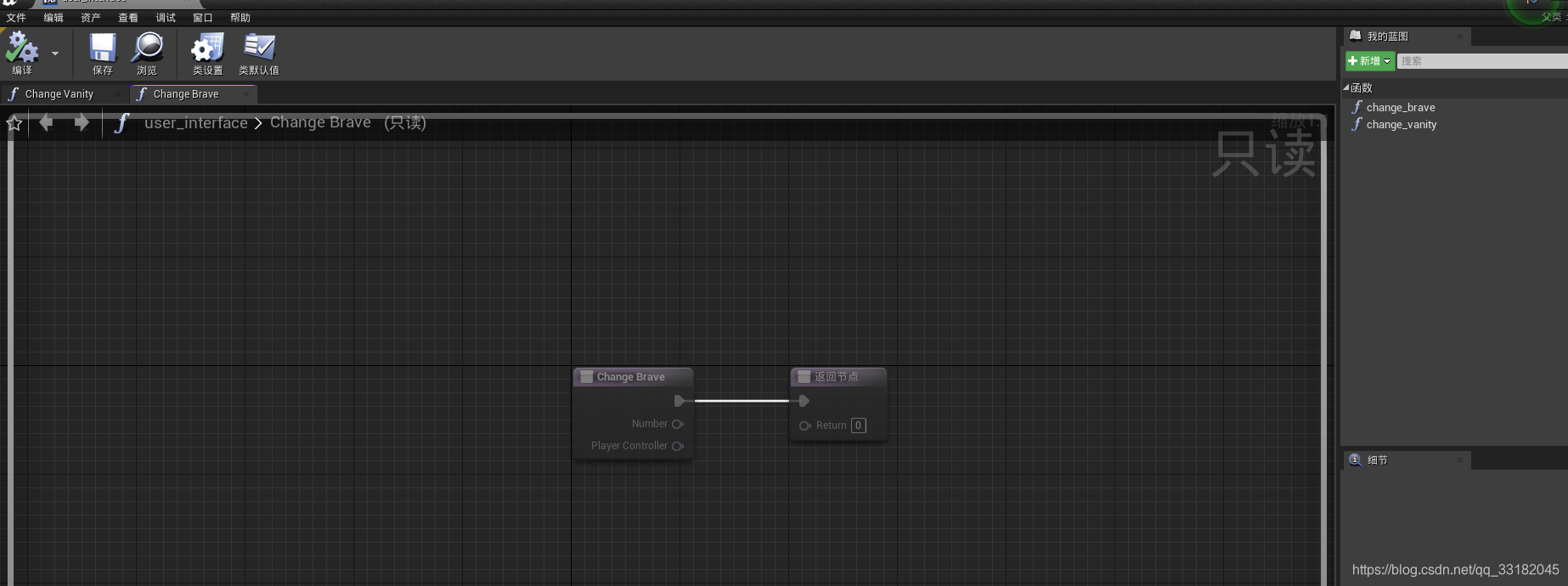
Task: Select the change_brave function
Action: [x=1401, y=107]
